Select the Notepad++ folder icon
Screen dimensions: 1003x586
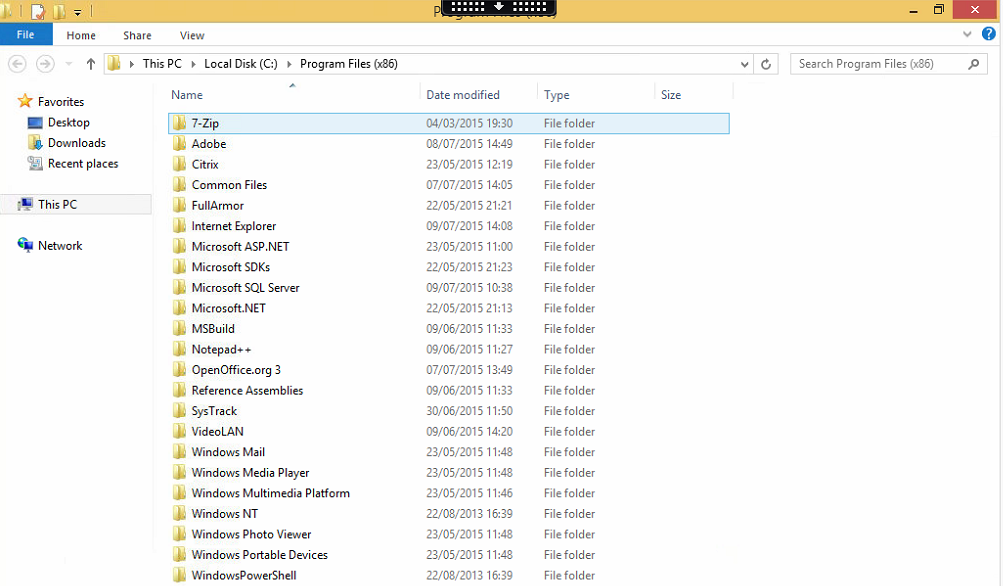pos(180,349)
